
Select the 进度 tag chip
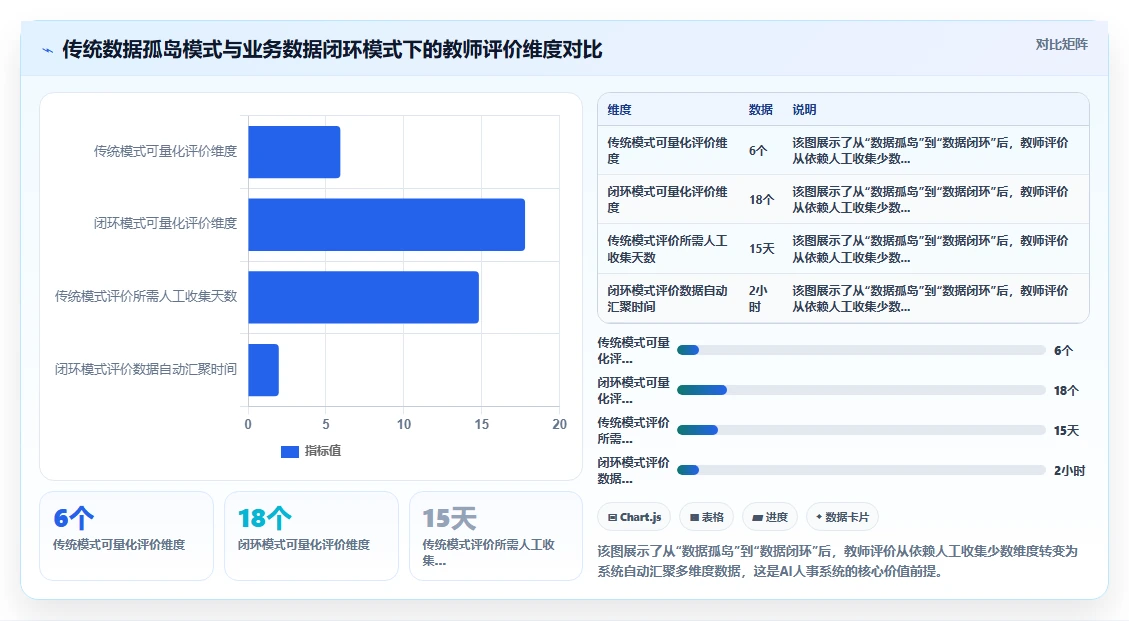coord(770,517)
